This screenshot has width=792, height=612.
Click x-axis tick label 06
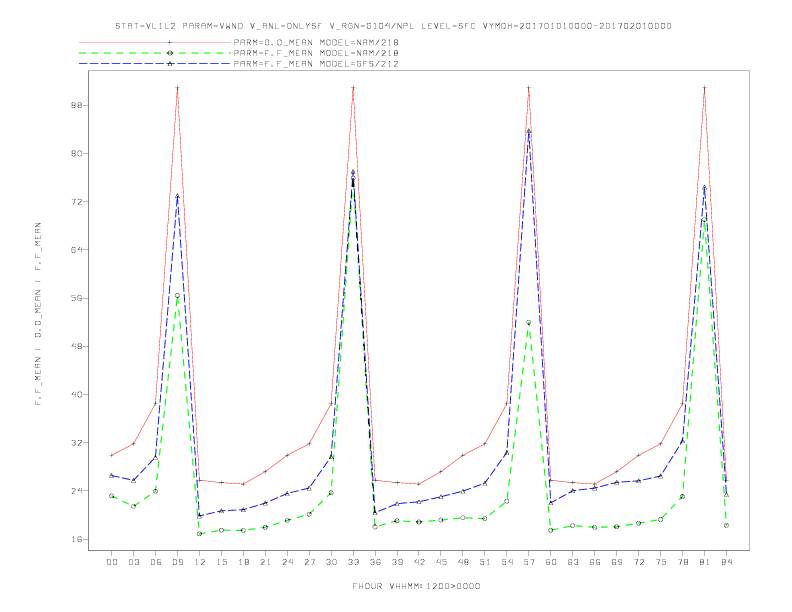tap(156, 562)
